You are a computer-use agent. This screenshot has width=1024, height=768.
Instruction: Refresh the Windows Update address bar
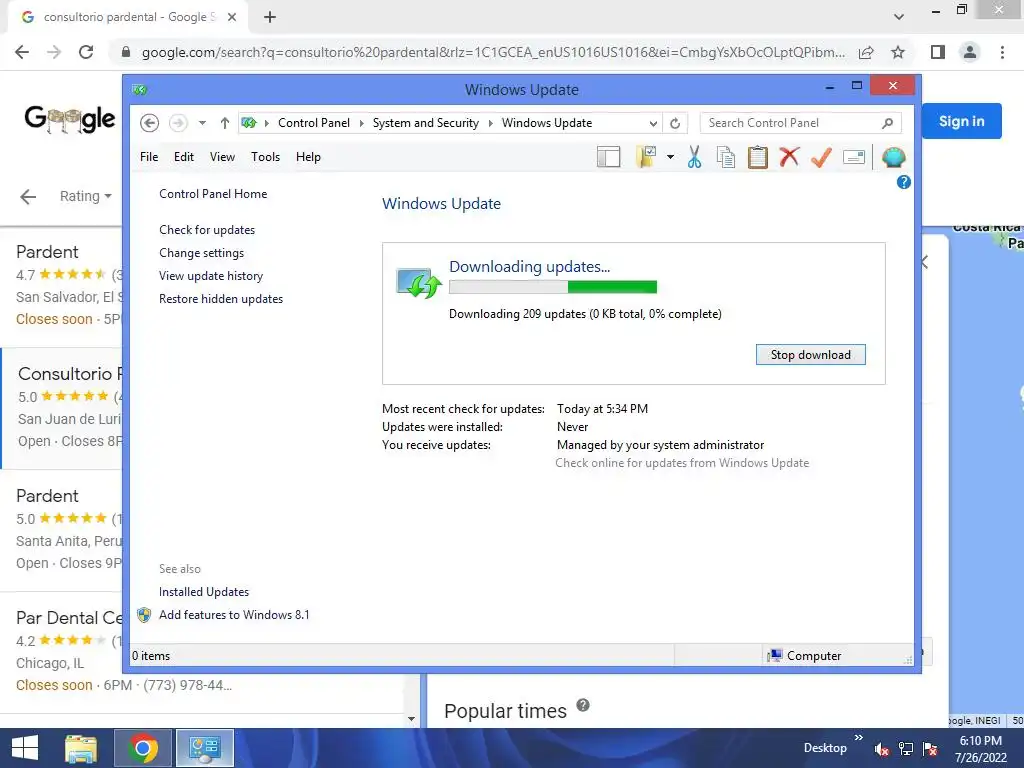tap(675, 123)
